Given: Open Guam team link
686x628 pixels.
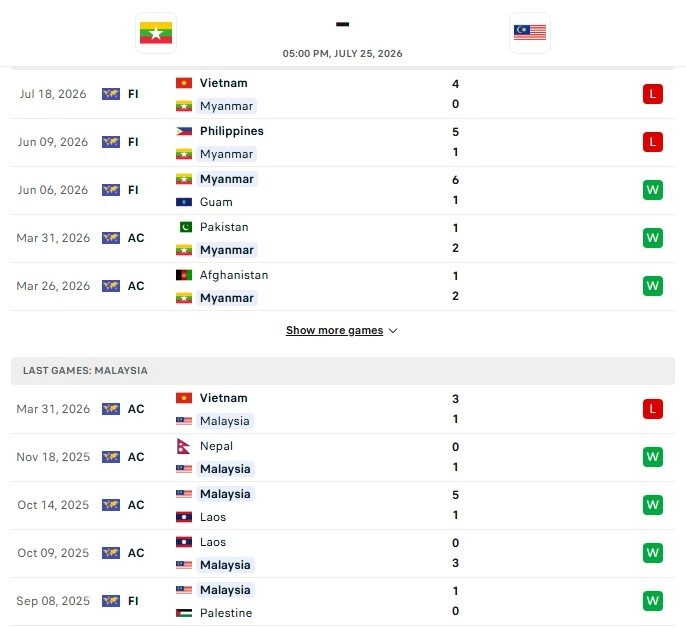Looking at the screenshot, I should (x=216, y=202).
